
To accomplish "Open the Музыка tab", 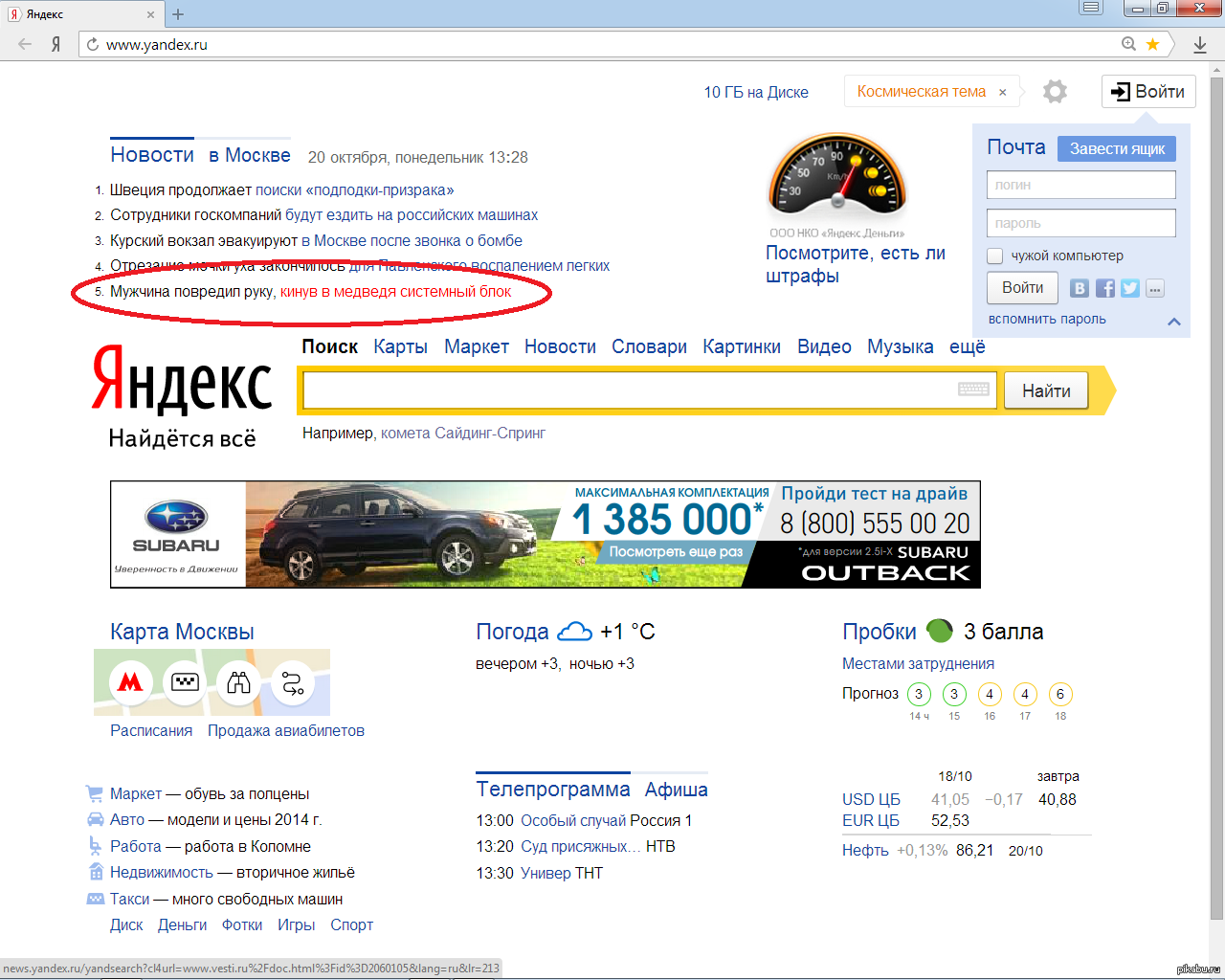I will pos(901,346).
